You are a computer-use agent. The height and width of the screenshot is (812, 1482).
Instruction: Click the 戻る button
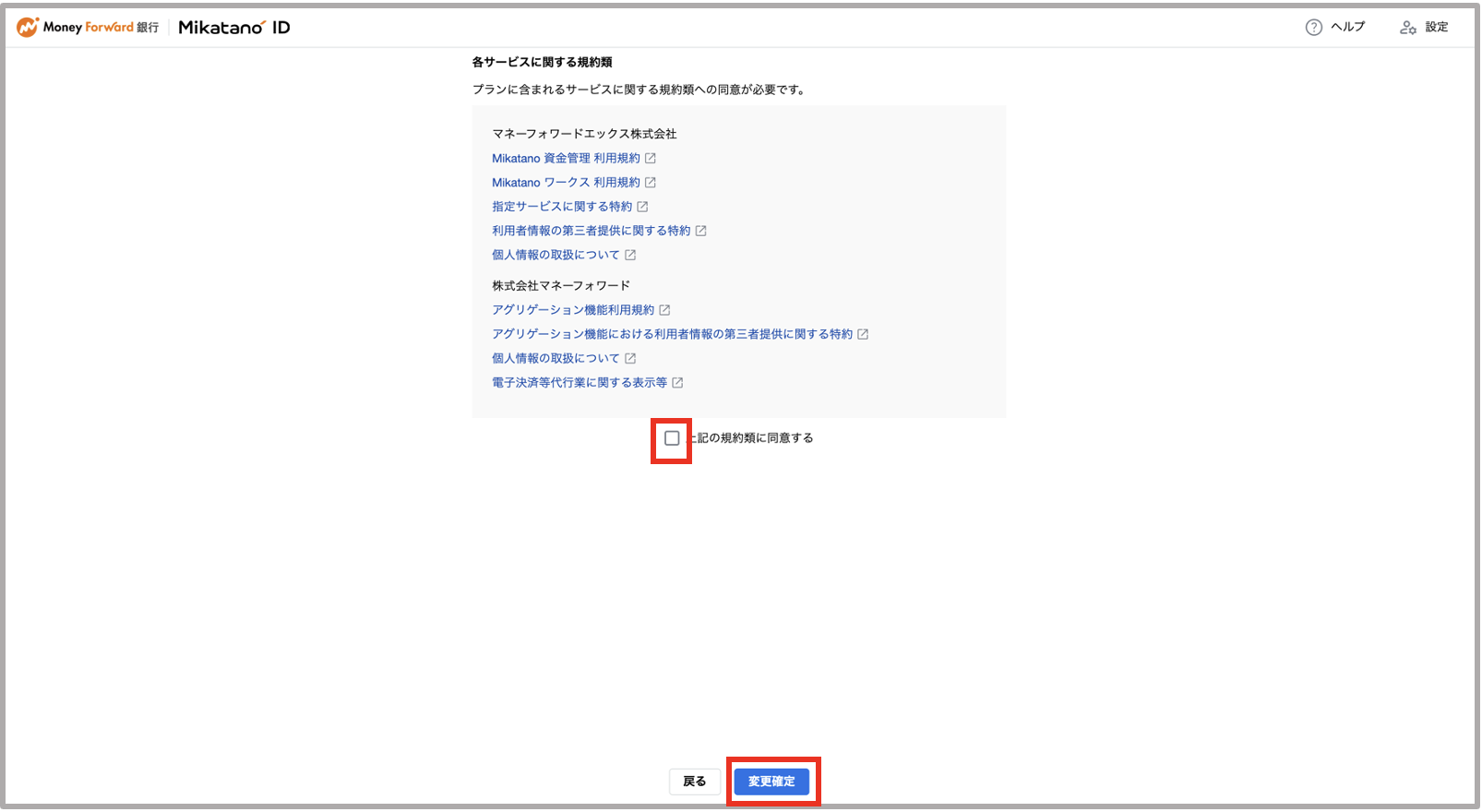tap(695, 782)
